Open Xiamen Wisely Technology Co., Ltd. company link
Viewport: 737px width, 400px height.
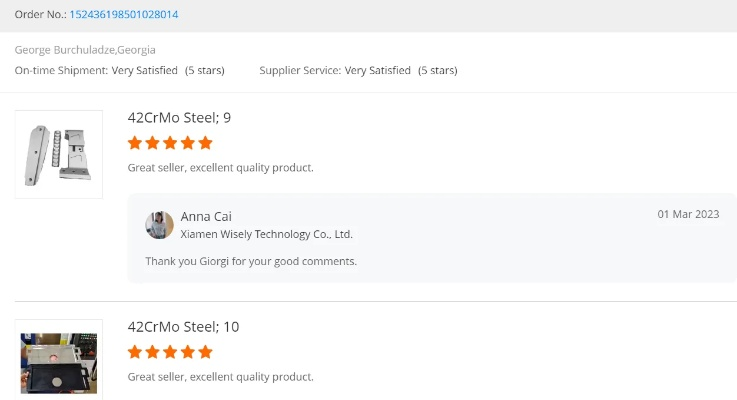(266, 235)
